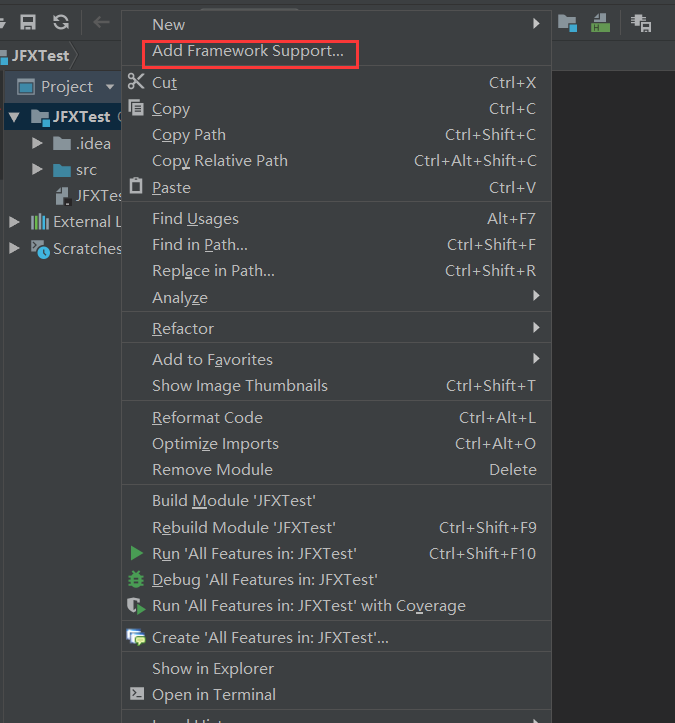Click the terminal icon beside Open in Terminal
This screenshot has width=675, height=723.
tap(136, 693)
